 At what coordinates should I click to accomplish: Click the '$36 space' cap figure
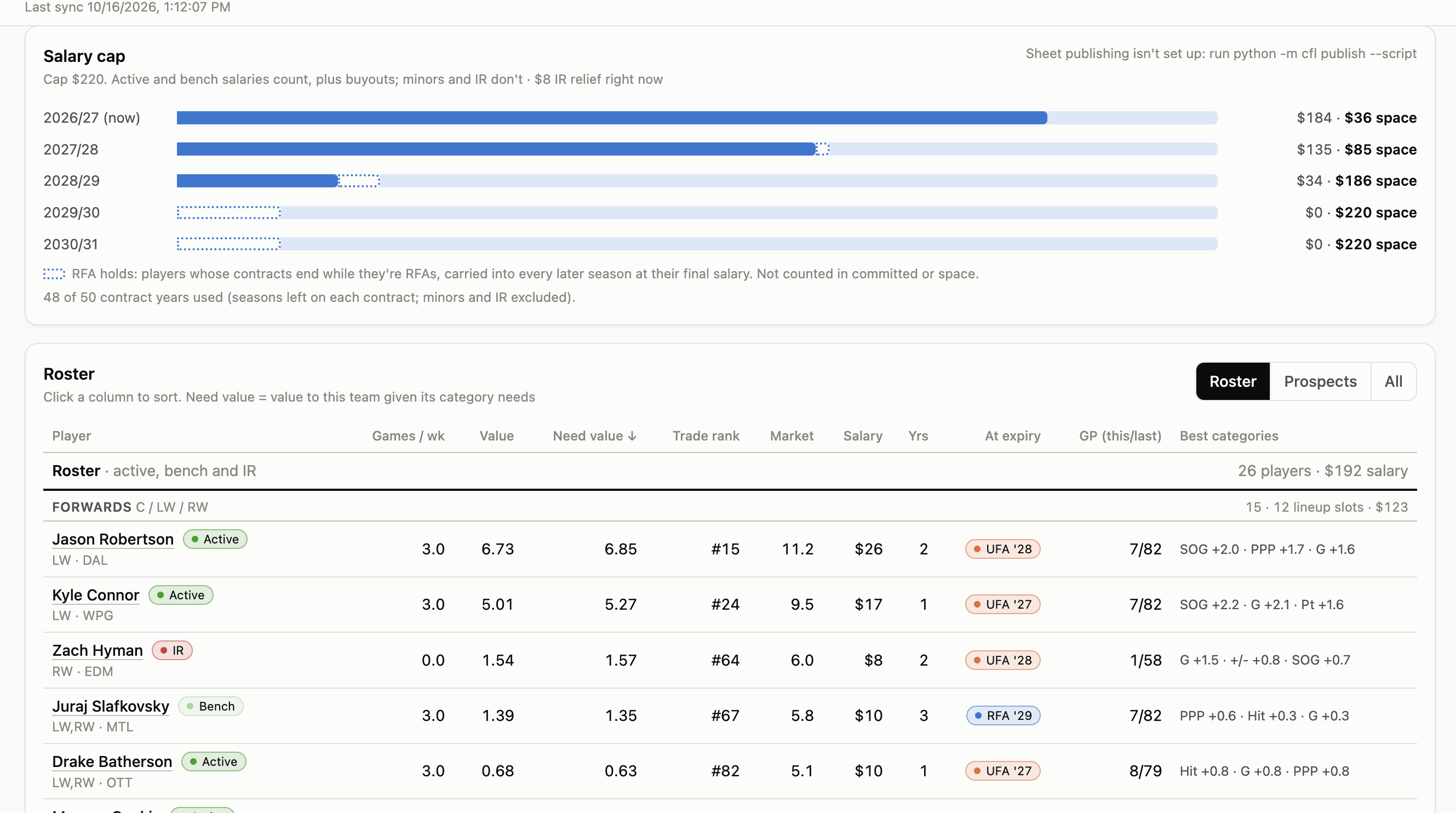click(1380, 118)
